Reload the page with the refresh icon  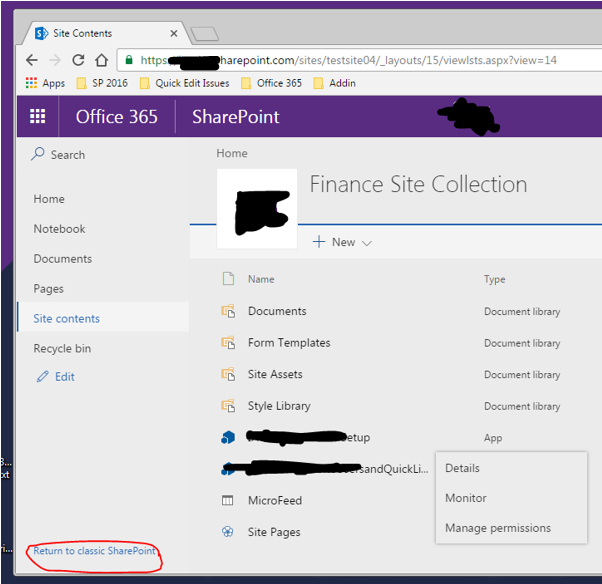78,60
